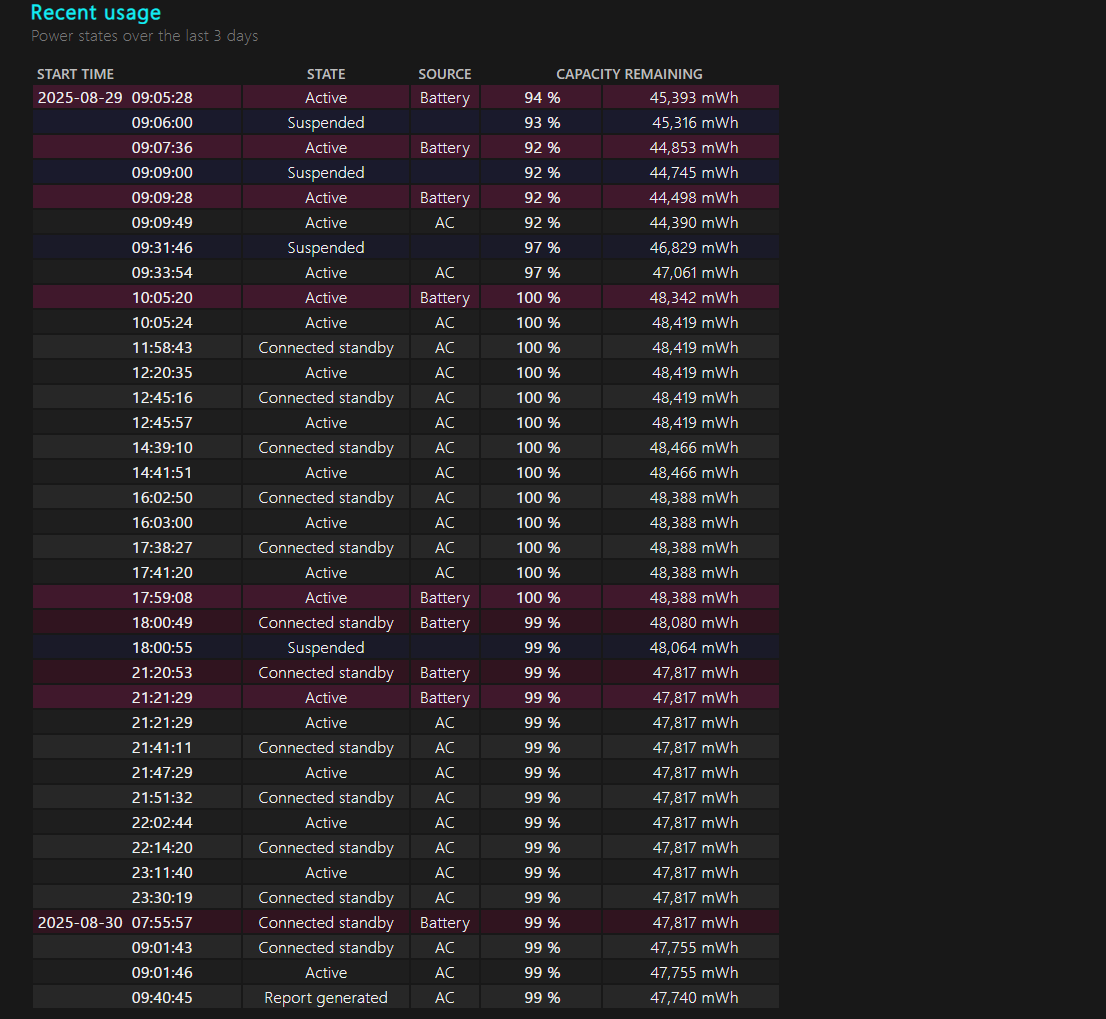Click the 09:01:46 start time
Viewport: 1106px width, 1019px height.
[x=162, y=973]
